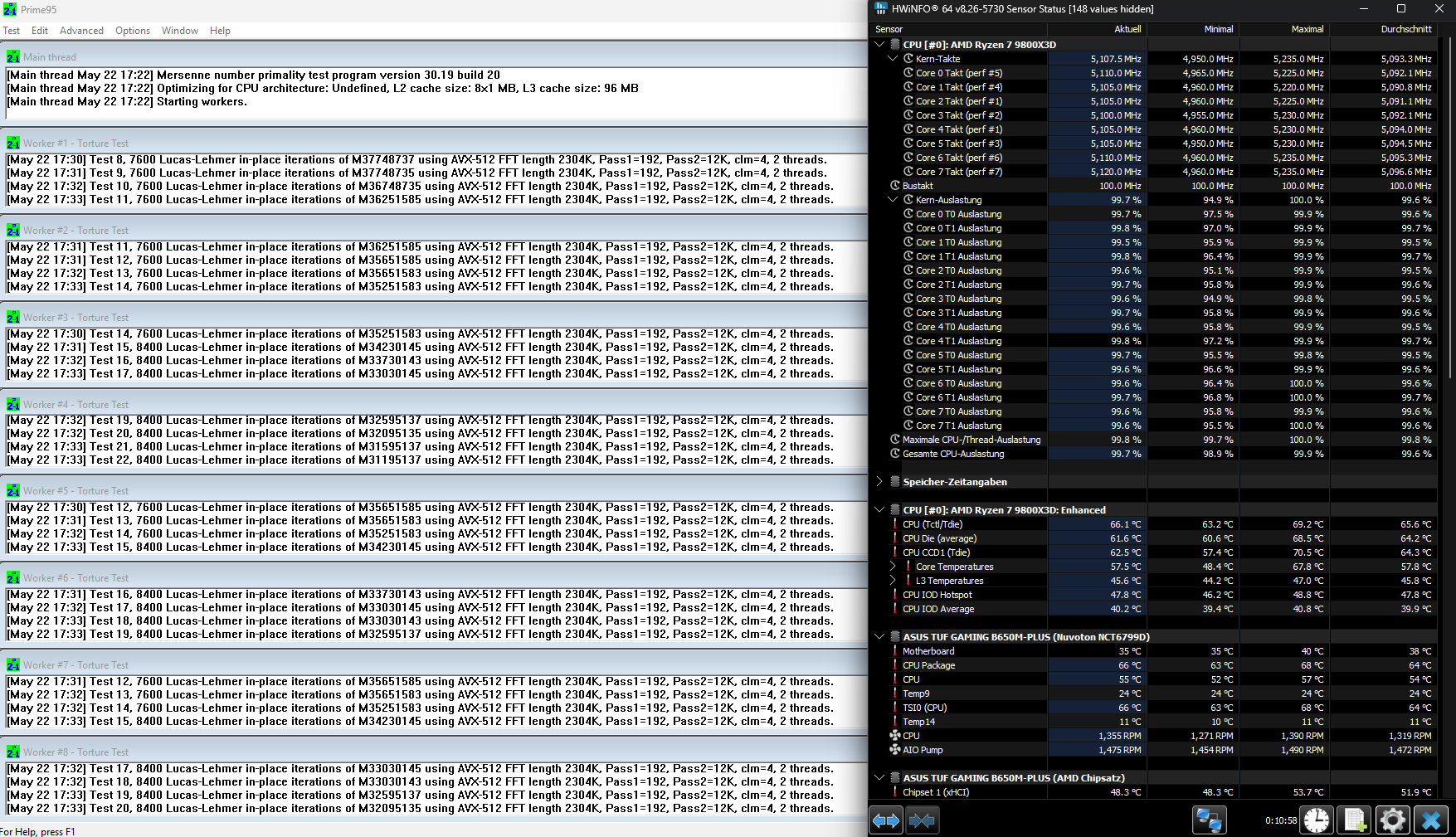This screenshot has width=1456, height=837.
Task: Select the CPU Package temperature row
Action: [x=1154, y=665]
